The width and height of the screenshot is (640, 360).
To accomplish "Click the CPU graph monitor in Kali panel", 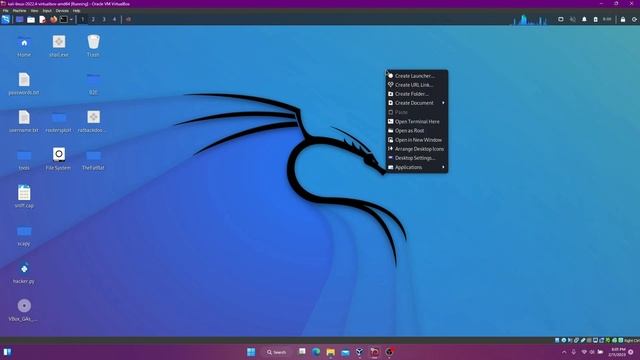I will click(x=530, y=20).
